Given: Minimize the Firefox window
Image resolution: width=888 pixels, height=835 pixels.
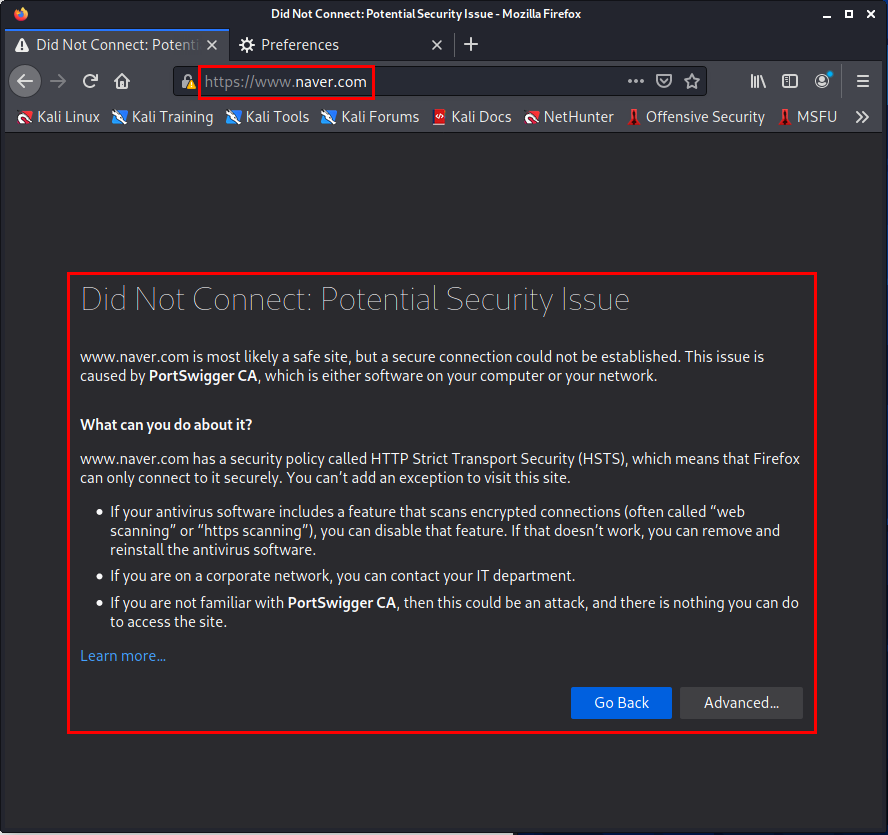Looking at the screenshot, I should click(x=827, y=15).
